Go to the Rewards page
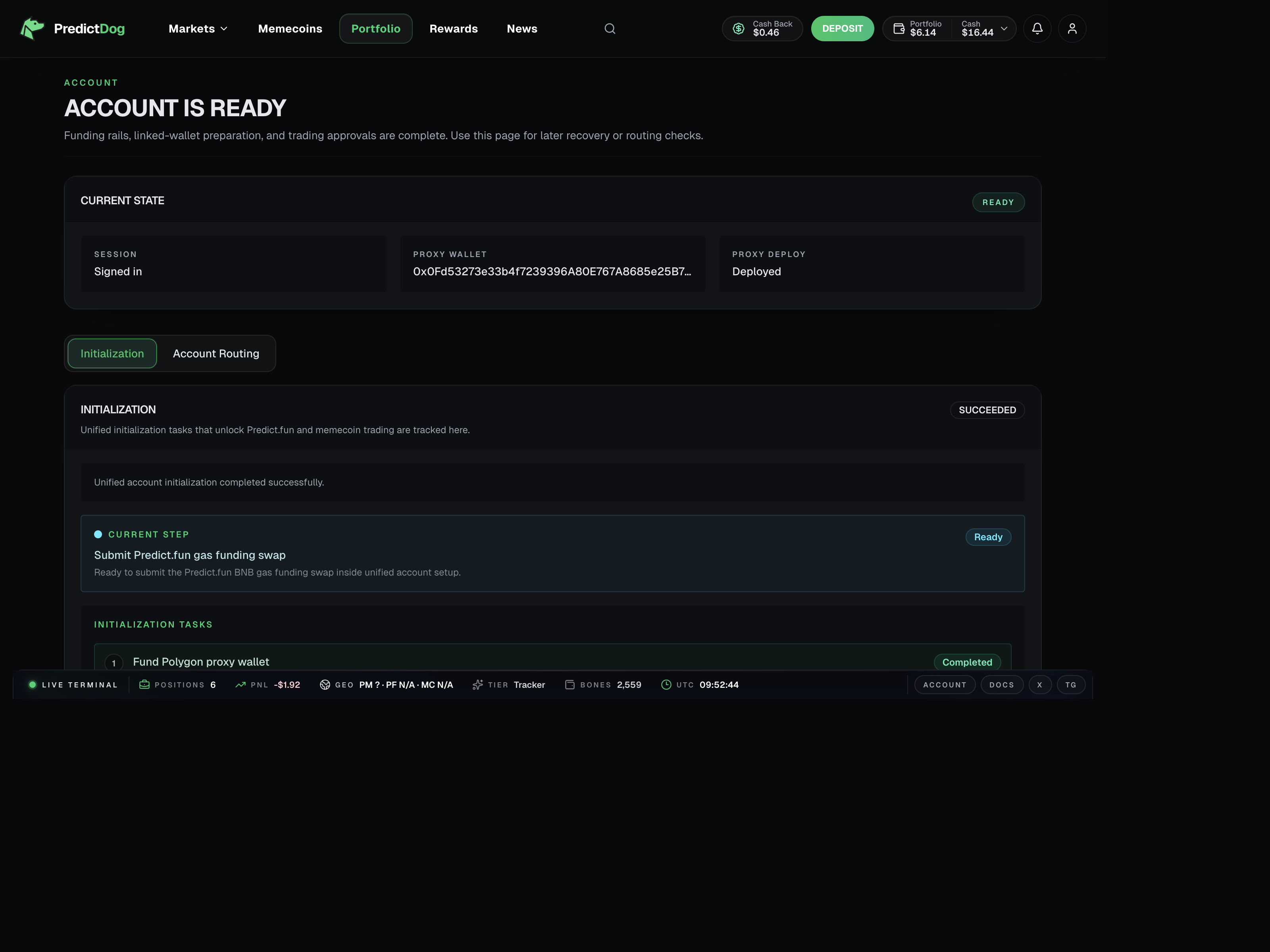Screen dimensions: 1270x952 pos(454,29)
